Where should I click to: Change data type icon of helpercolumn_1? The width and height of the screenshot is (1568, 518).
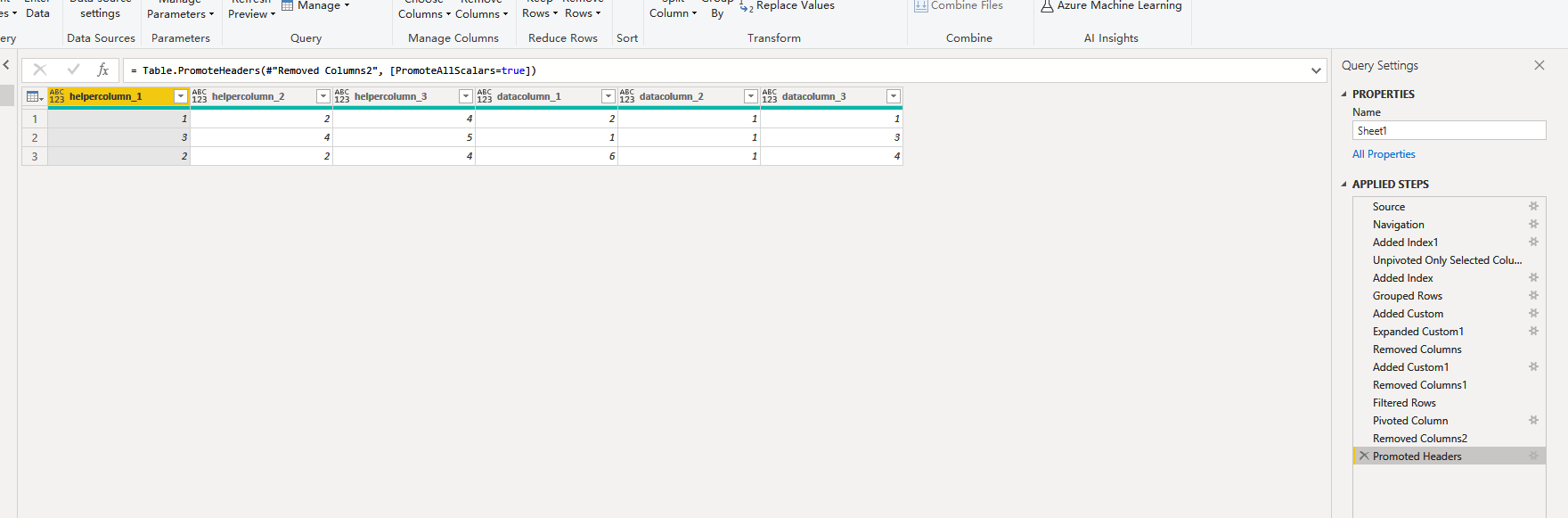tap(57, 96)
